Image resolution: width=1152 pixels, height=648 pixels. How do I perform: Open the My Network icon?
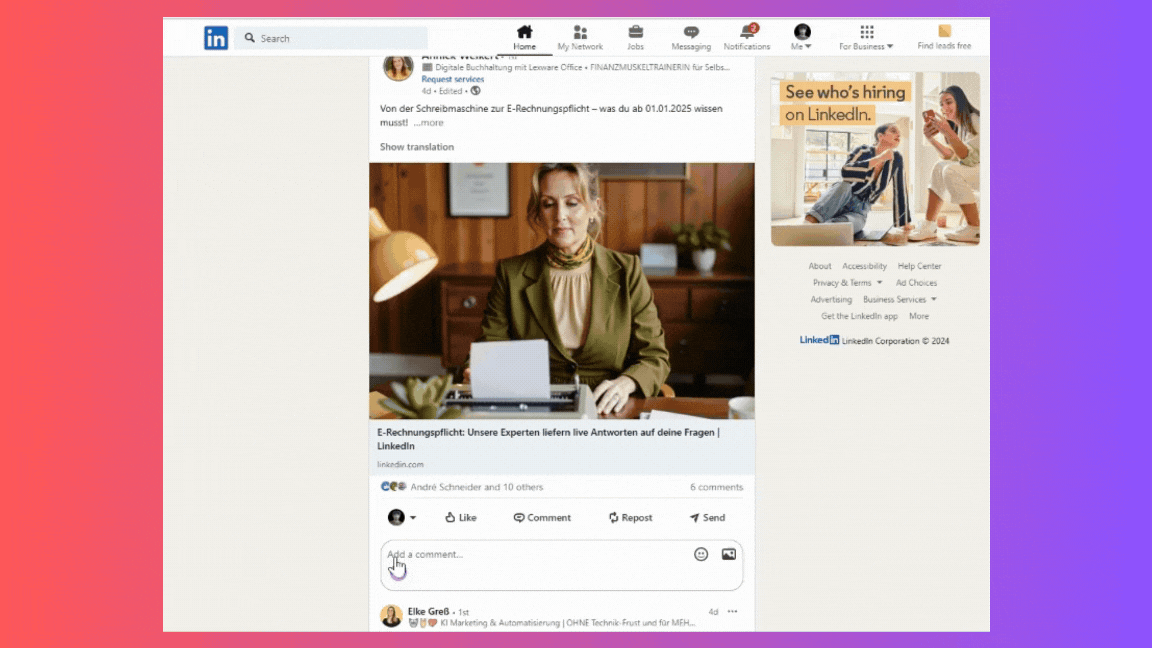[580, 33]
